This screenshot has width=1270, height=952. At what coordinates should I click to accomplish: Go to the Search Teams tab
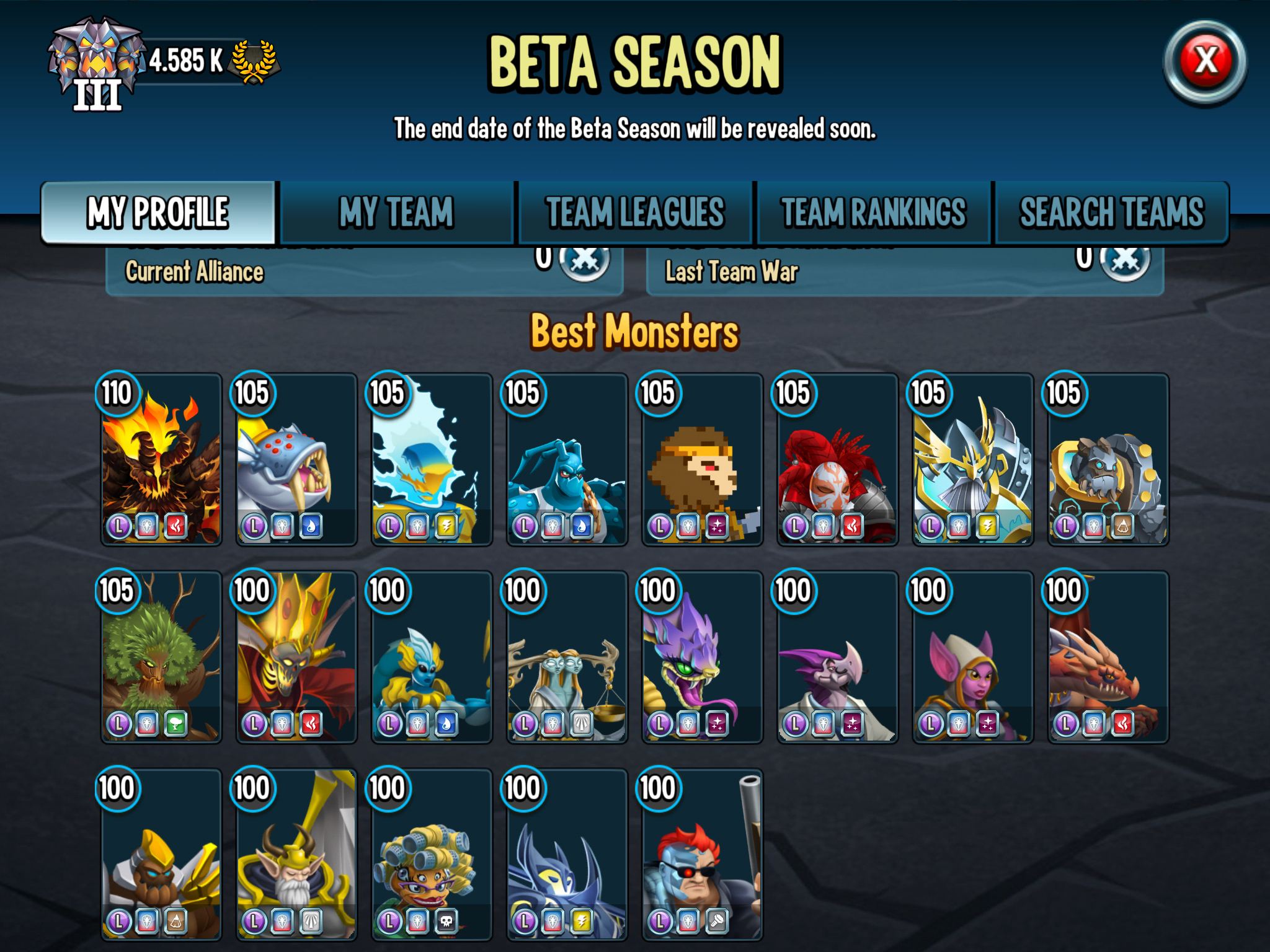coord(1112,213)
